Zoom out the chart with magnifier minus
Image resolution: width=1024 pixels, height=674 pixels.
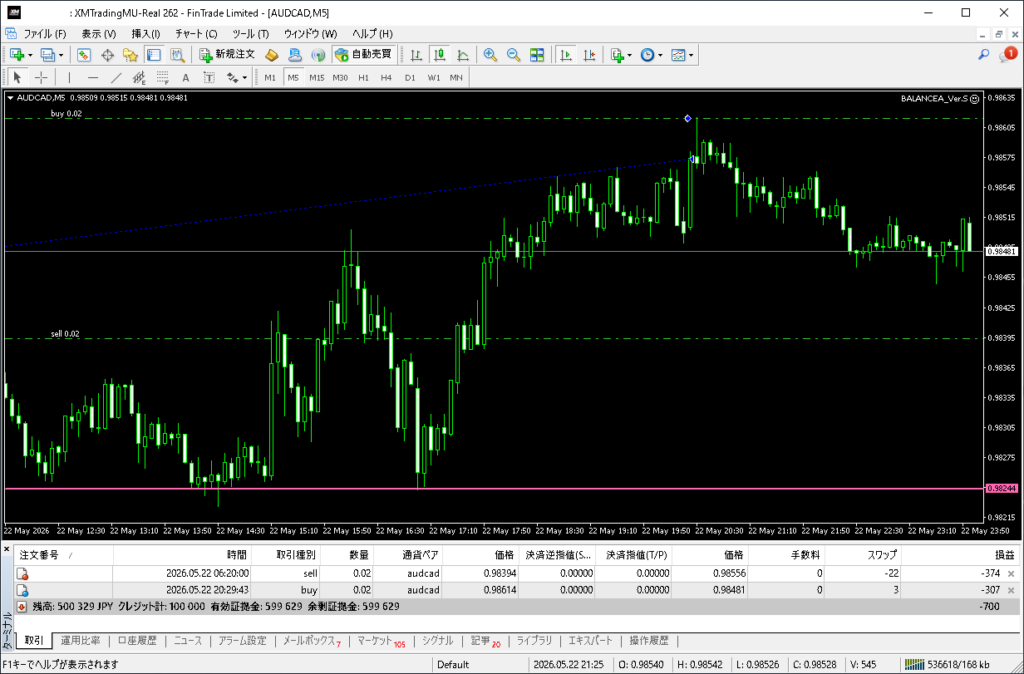pyautogui.click(x=513, y=55)
